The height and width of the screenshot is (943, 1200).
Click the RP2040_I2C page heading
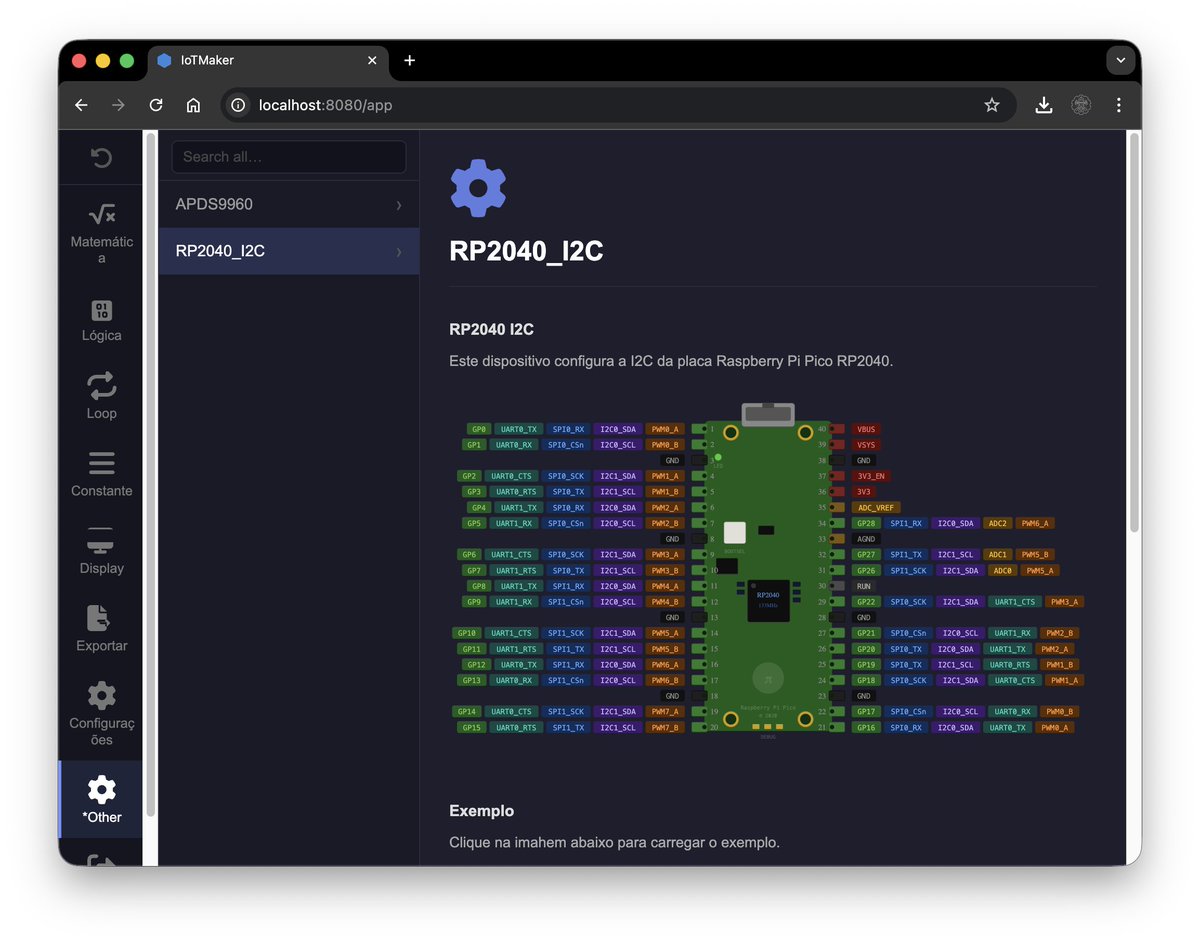[x=526, y=251]
